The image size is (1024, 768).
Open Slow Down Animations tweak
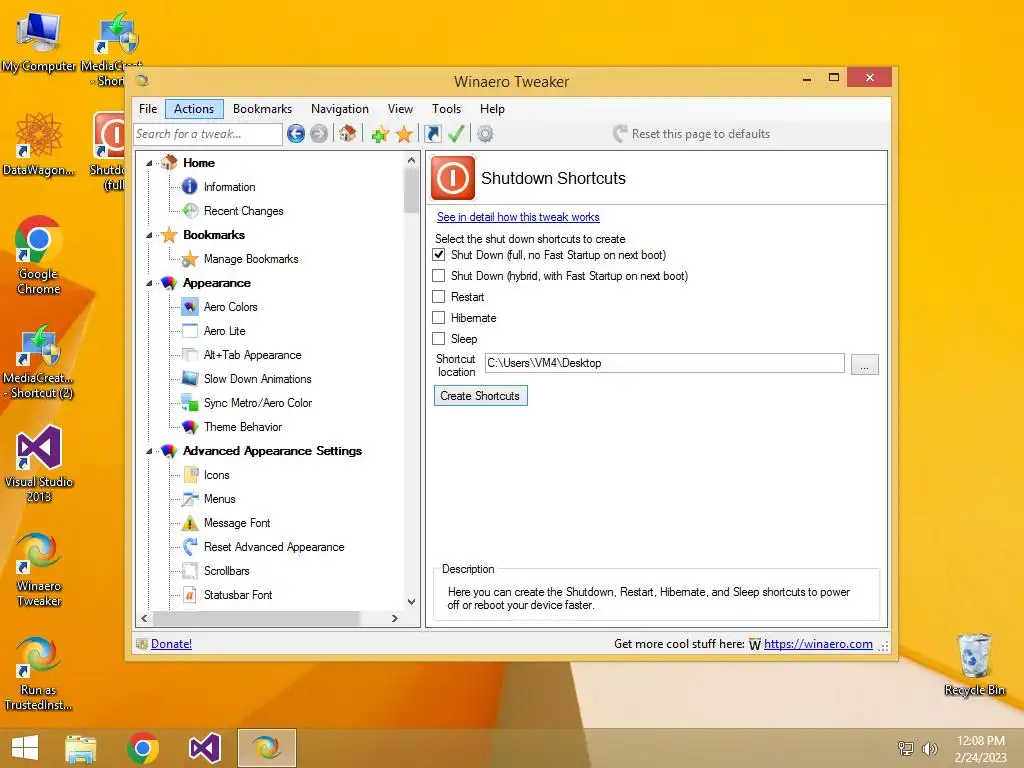[x=257, y=379]
